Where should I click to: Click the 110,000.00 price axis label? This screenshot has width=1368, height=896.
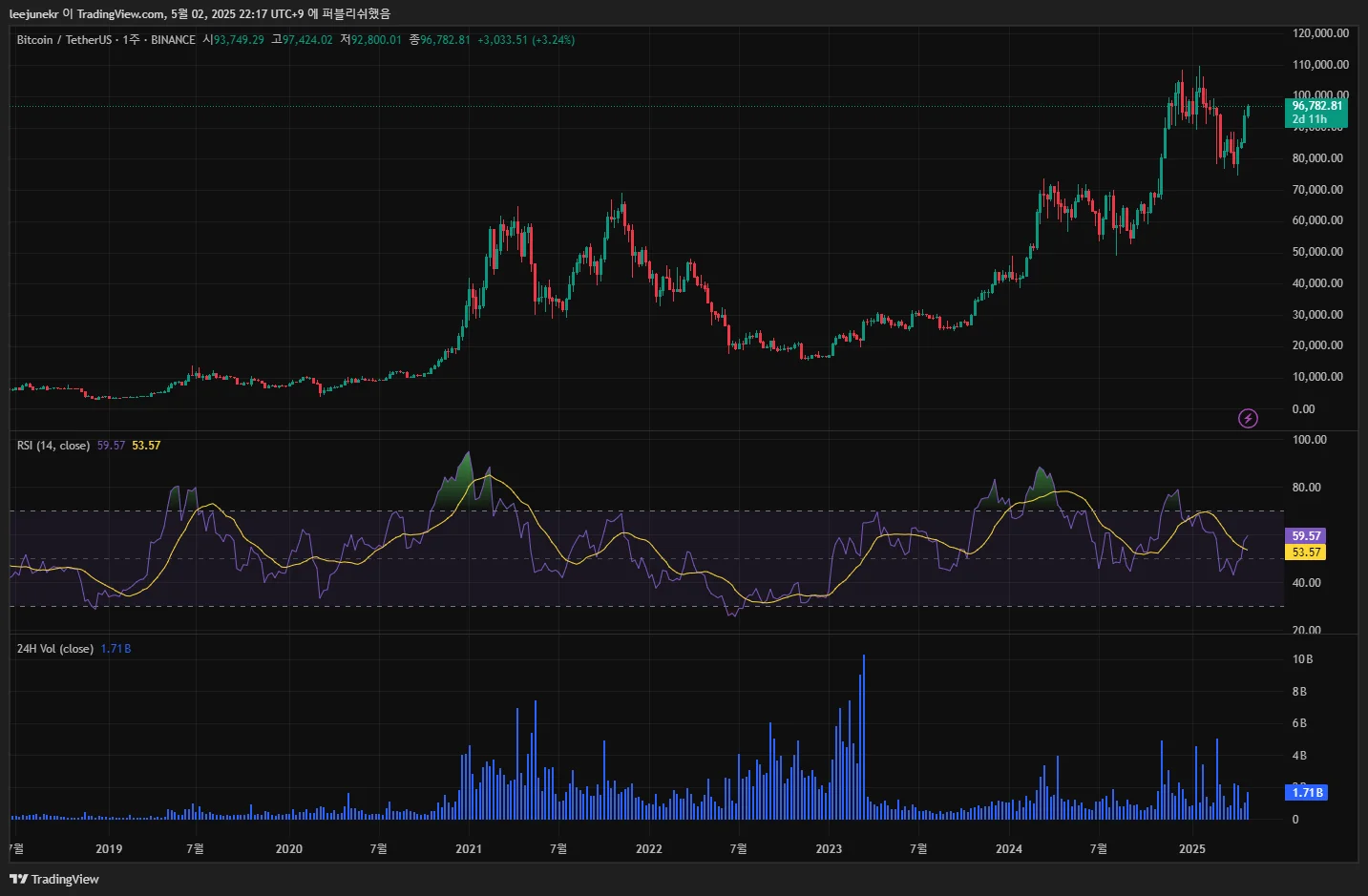[x=1320, y=65]
